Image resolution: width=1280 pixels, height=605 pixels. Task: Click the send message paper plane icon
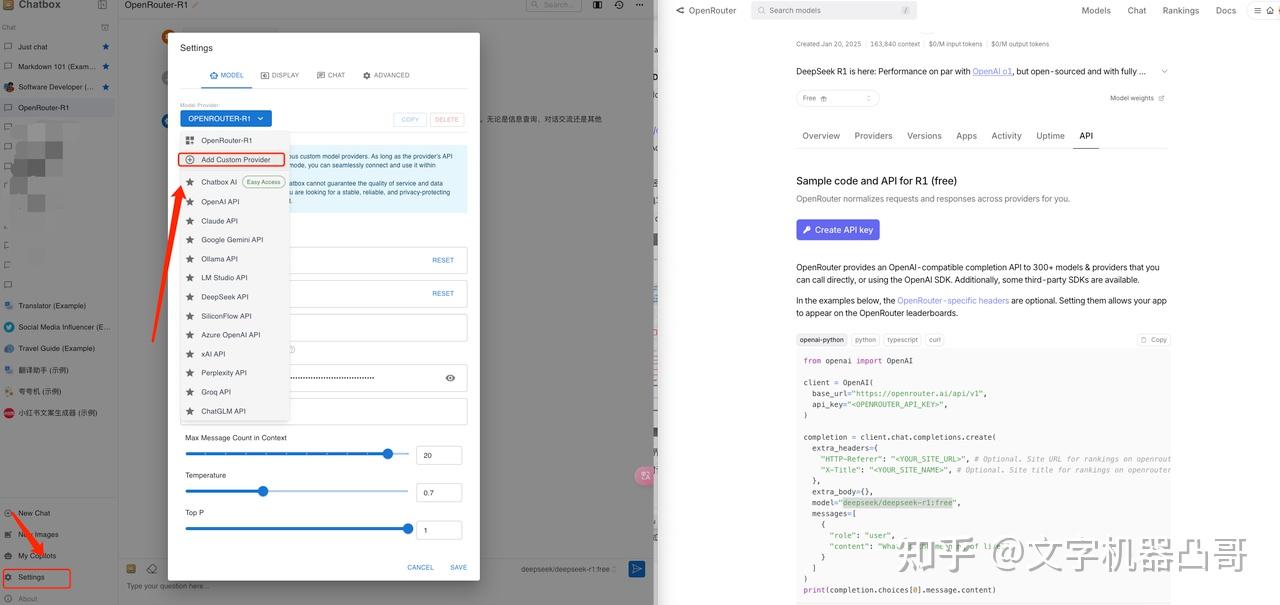click(x=637, y=568)
